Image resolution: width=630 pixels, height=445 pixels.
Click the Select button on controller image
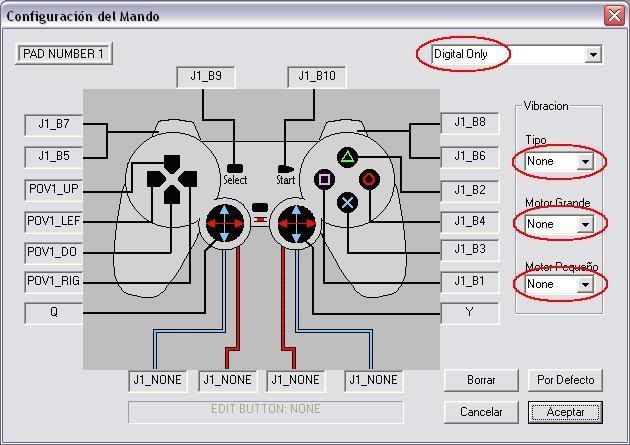coord(235,168)
